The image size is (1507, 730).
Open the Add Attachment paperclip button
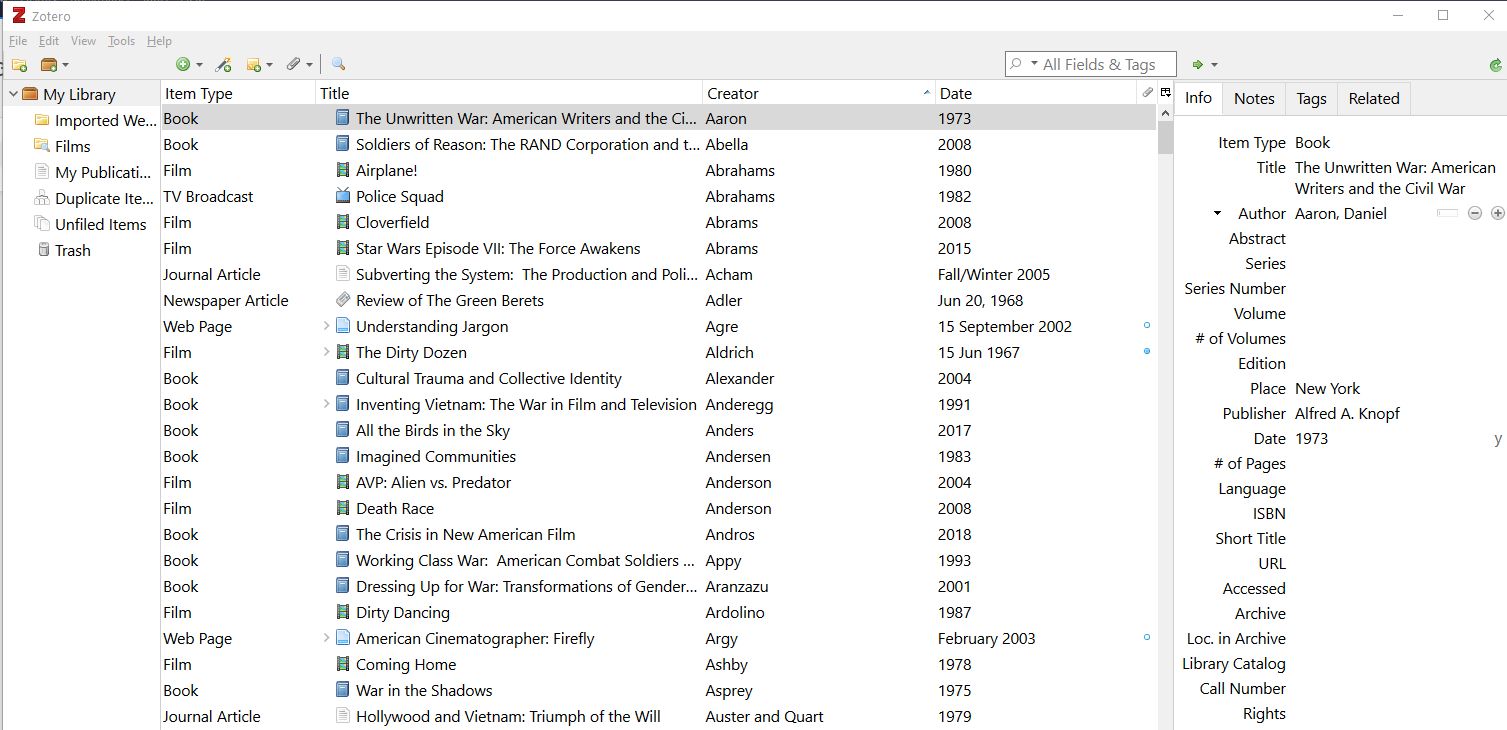pyautogui.click(x=299, y=65)
